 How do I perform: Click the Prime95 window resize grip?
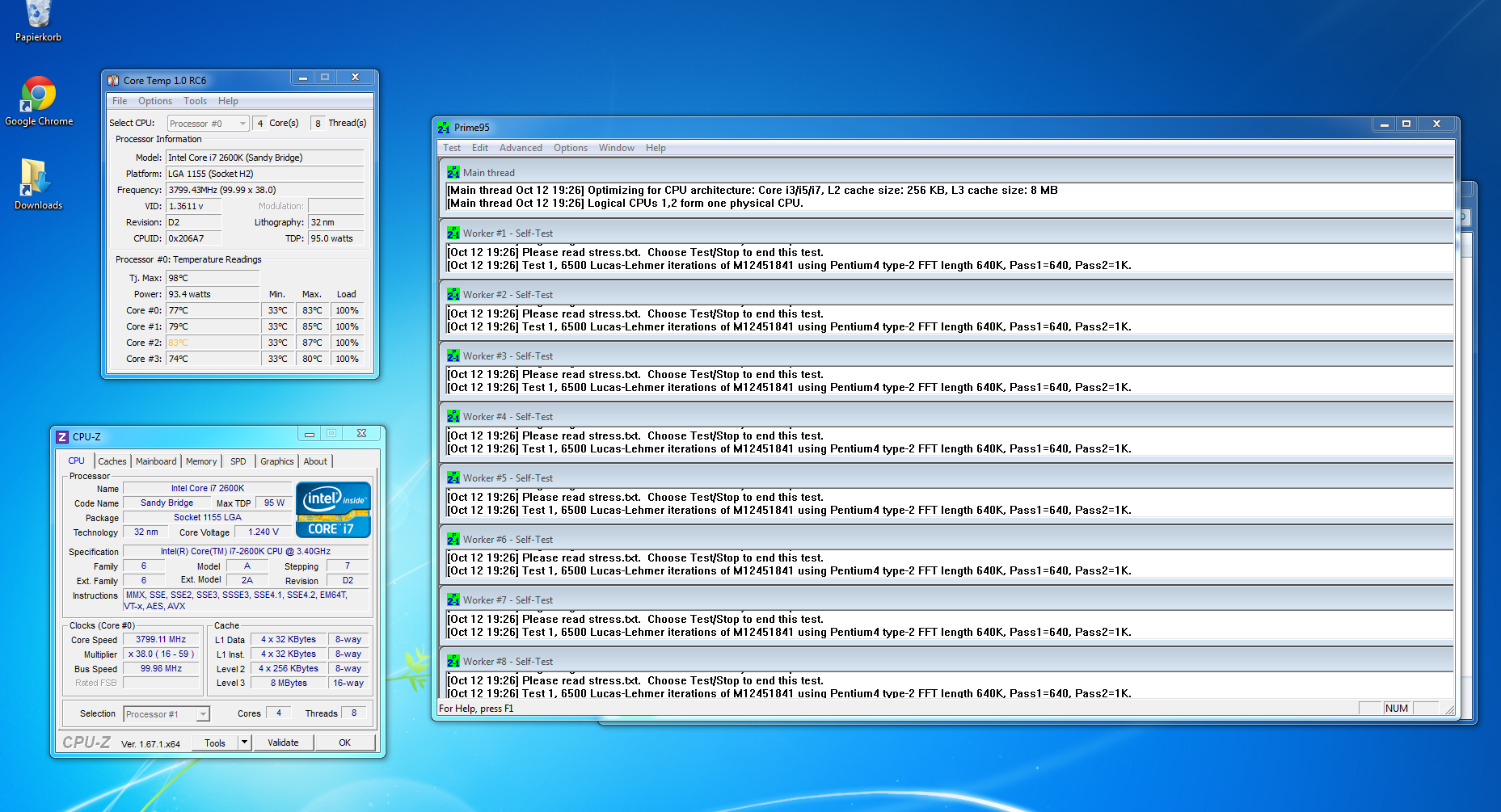pos(1448,709)
